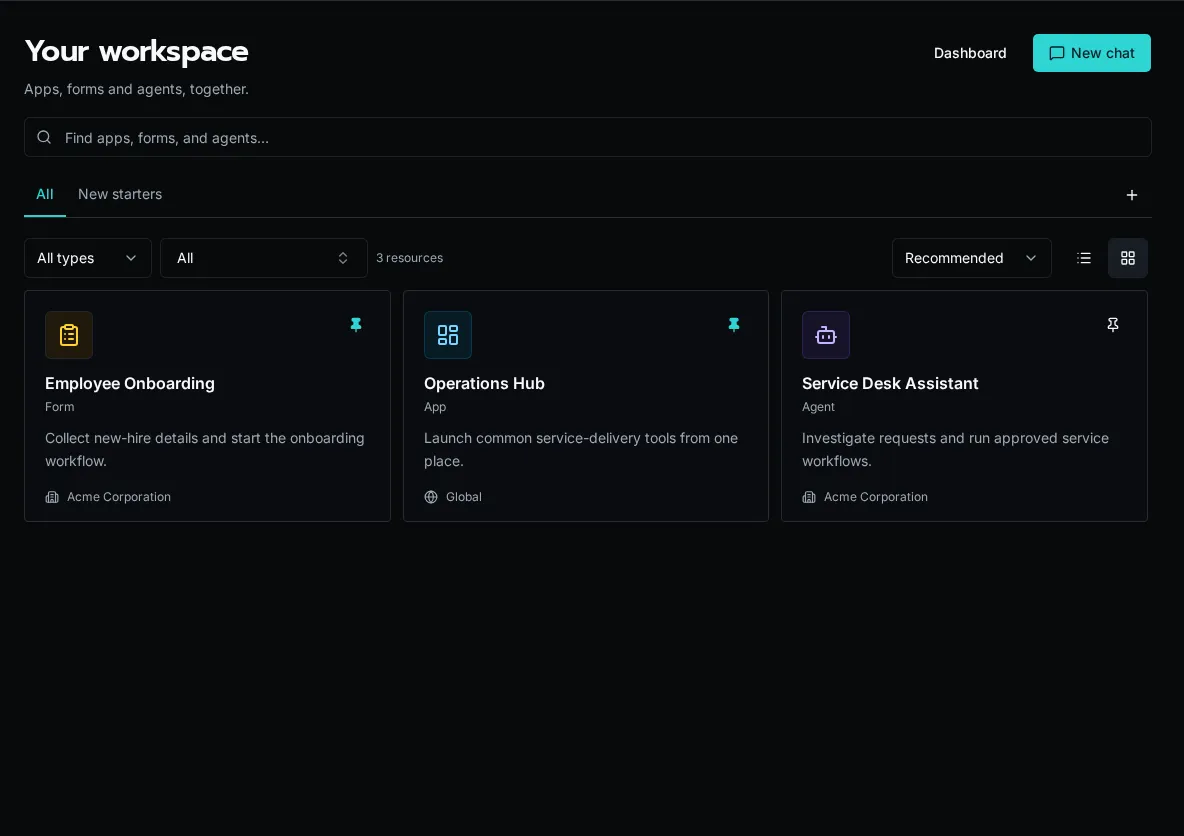Click the 'Launch common service-delivery tools' description
The width and height of the screenshot is (1184, 836).
click(x=581, y=449)
